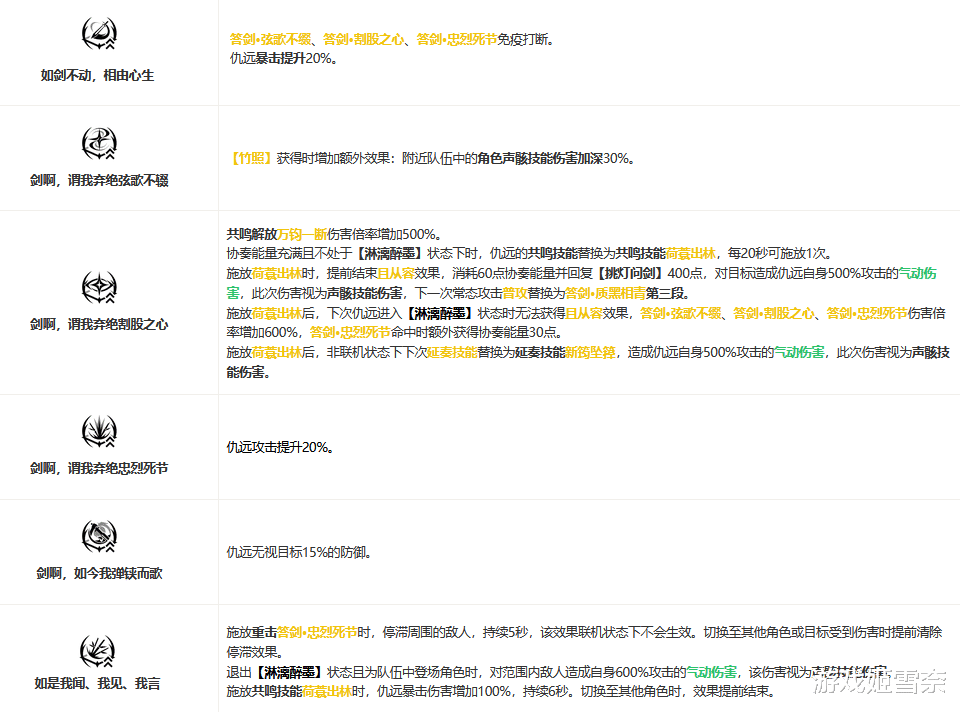Click 荷蓑出林 link before 每20秒可施放1次
Image resolution: width=960 pixels, height=712 pixels.
coord(691,253)
